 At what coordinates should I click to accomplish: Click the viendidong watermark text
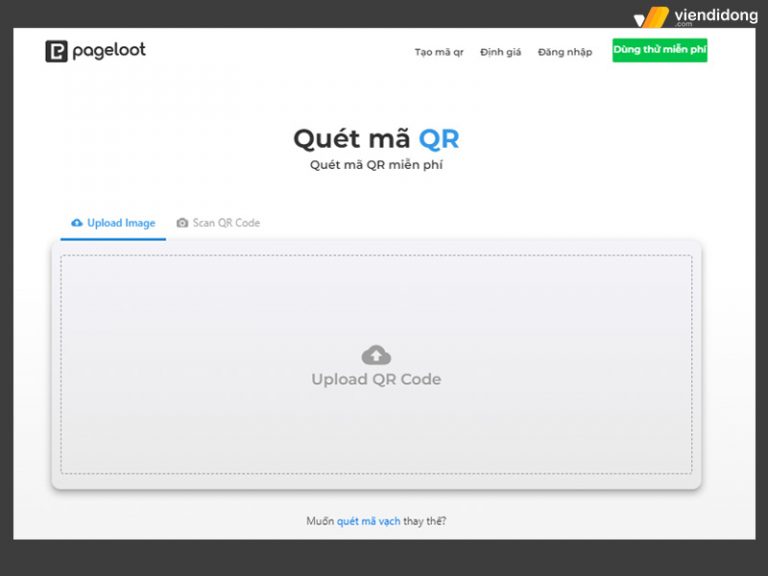[715, 16]
